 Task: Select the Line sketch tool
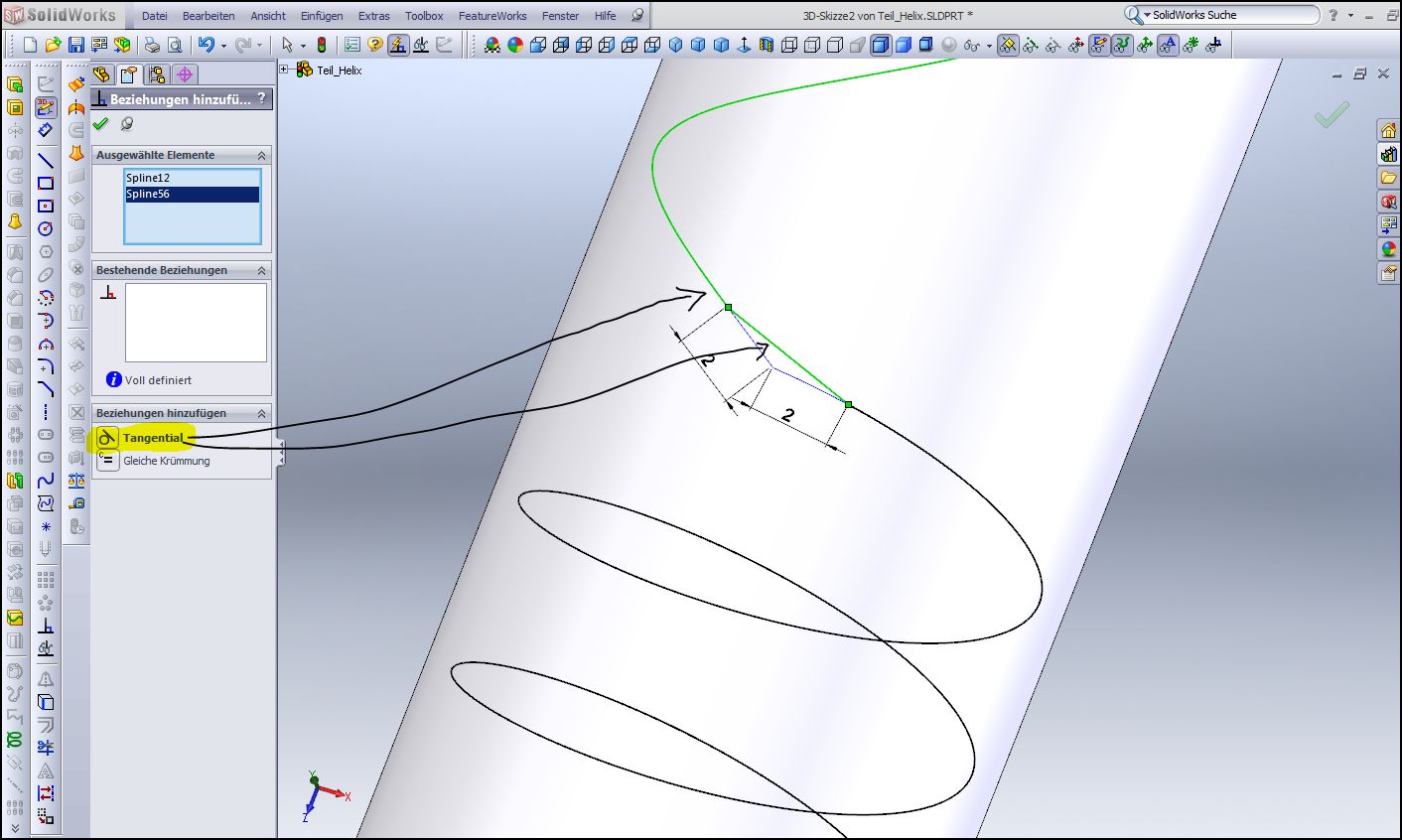pos(46,160)
